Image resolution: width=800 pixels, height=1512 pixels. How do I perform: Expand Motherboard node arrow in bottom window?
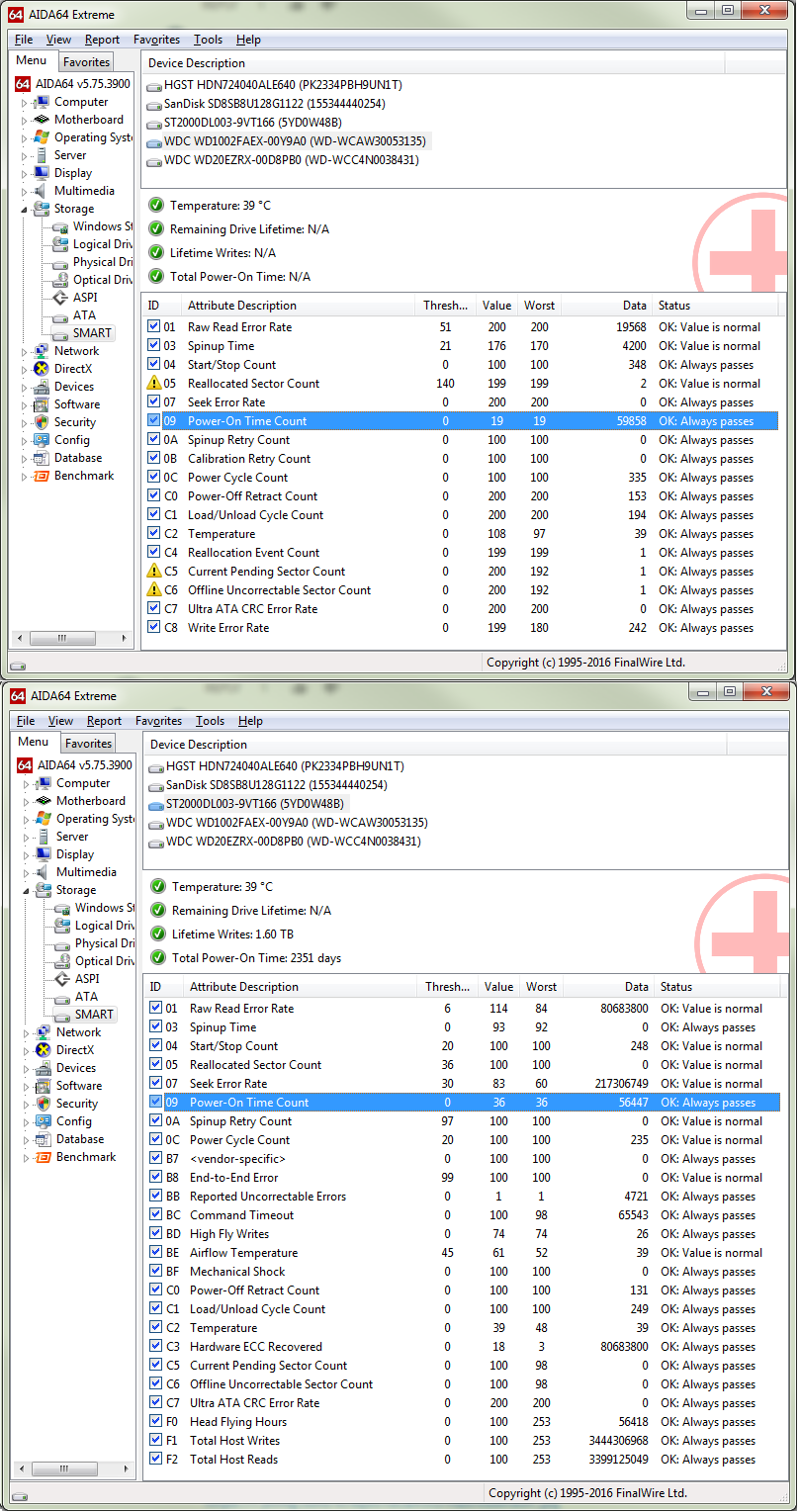click(28, 801)
